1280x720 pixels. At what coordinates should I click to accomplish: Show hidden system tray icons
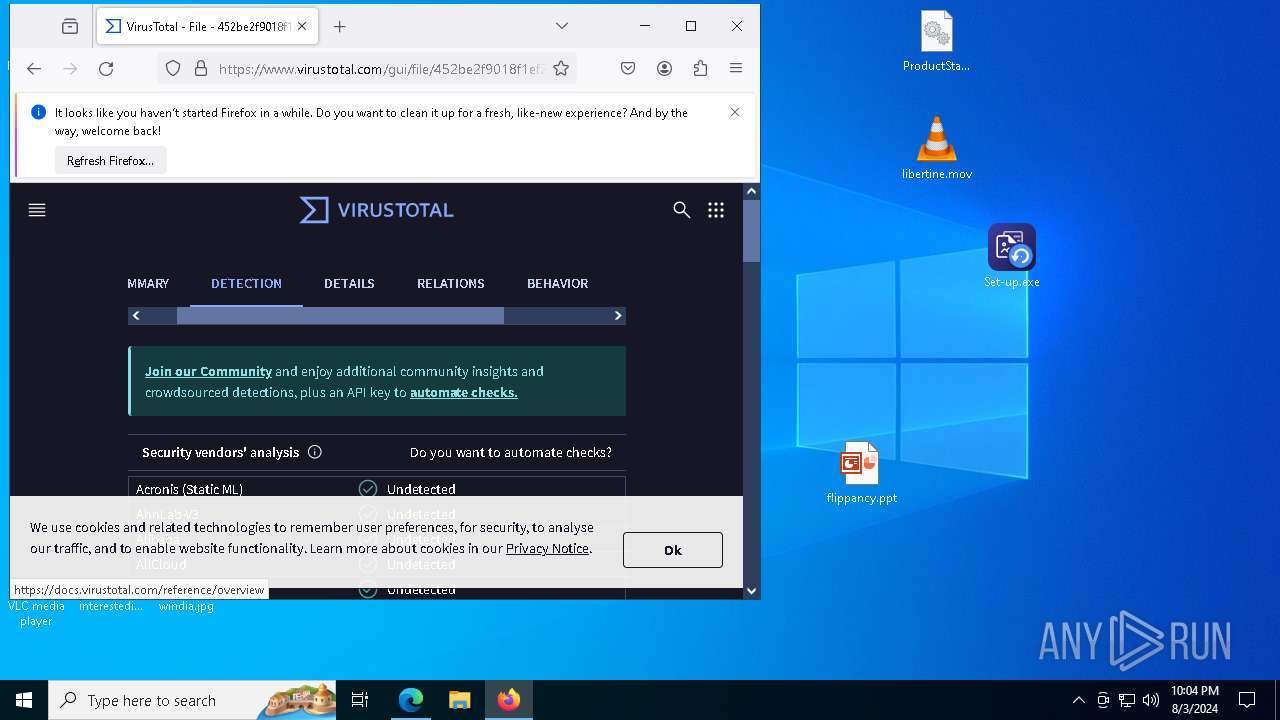[x=1079, y=700]
